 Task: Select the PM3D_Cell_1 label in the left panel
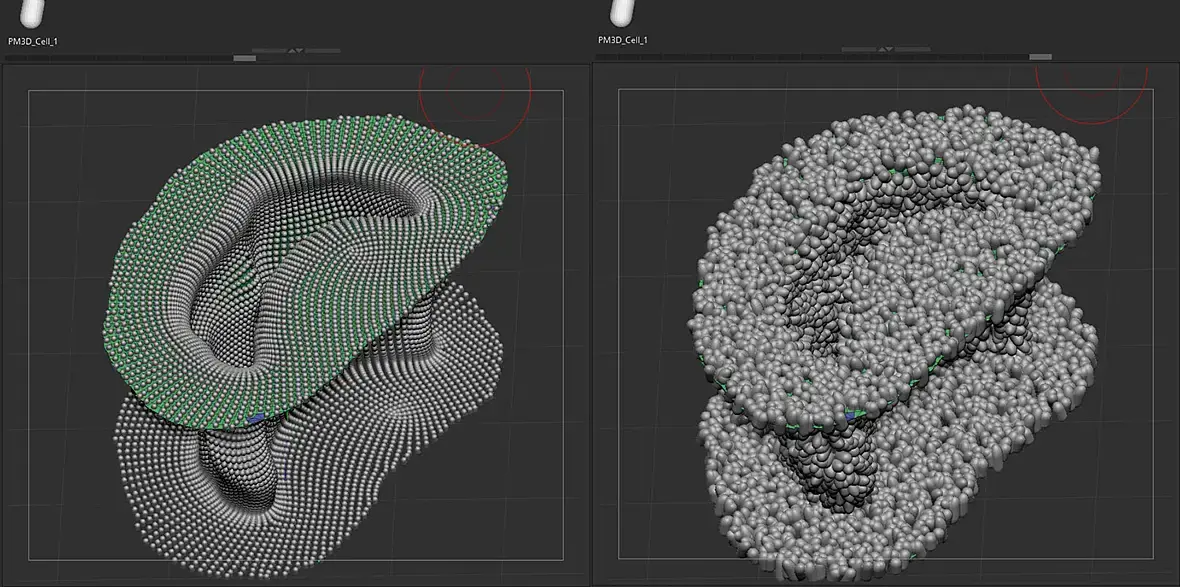(x=32, y=41)
